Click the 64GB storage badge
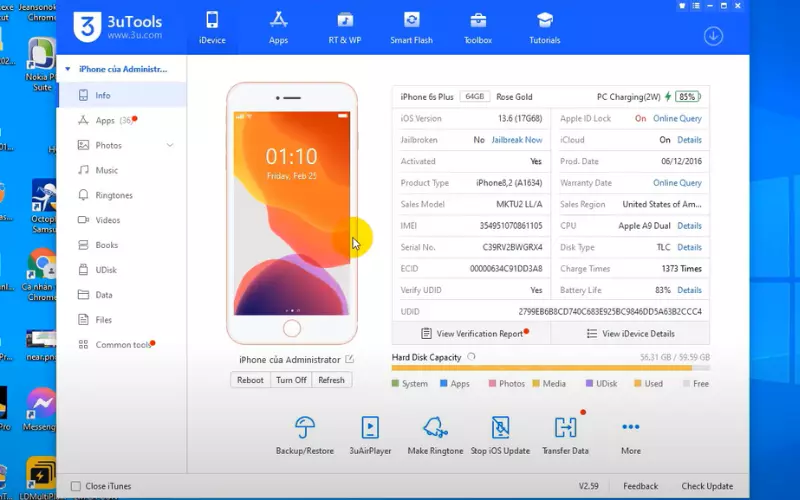This screenshot has width=800, height=500. click(x=474, y=96)
